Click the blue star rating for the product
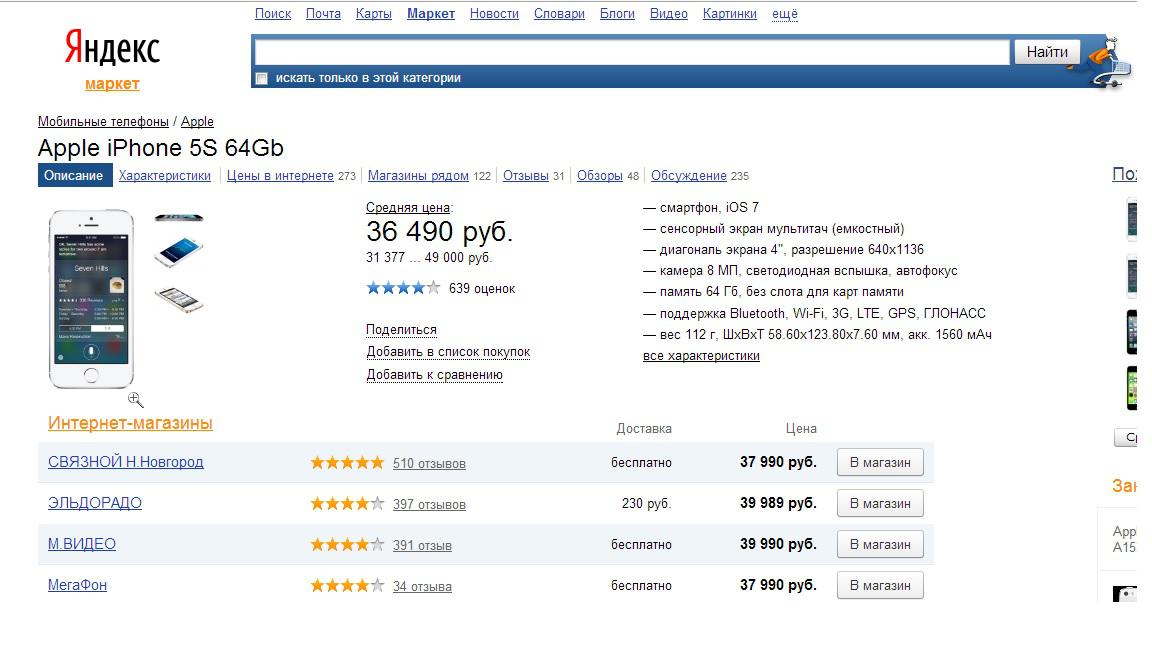Screen dimensions: 1152x648 [x=403, y=288]
